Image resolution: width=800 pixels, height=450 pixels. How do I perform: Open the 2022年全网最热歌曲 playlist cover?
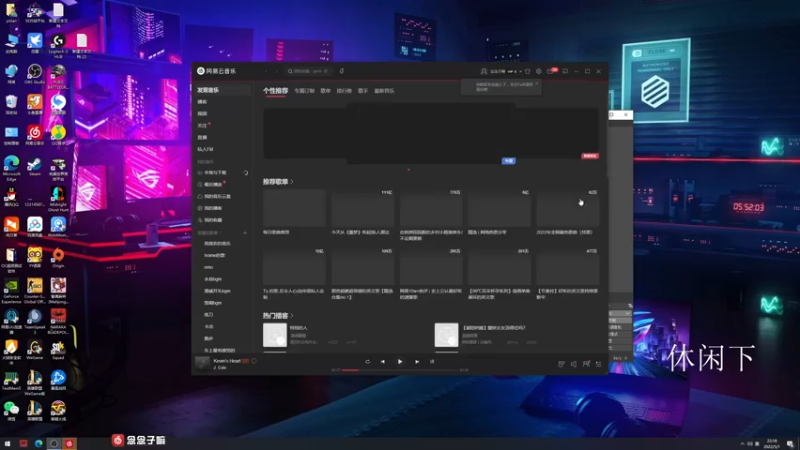[x=567, y=208]
